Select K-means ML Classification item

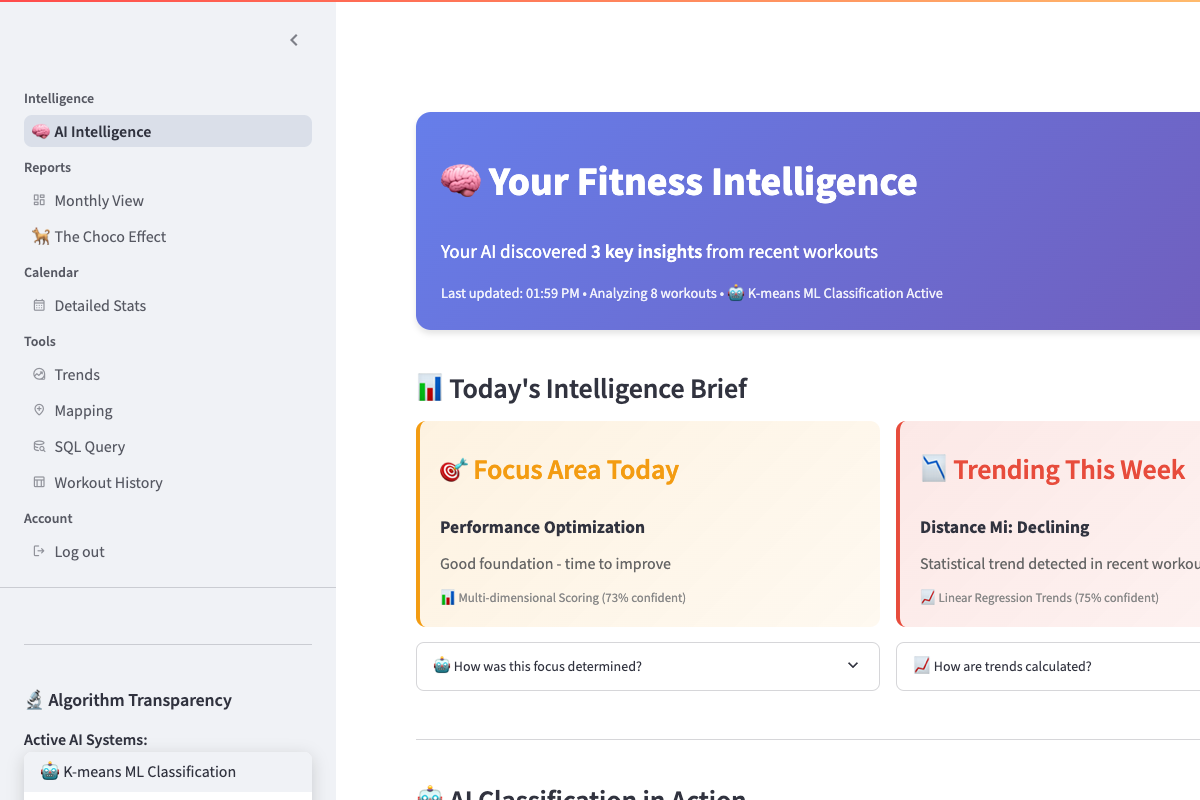[150, 772]
